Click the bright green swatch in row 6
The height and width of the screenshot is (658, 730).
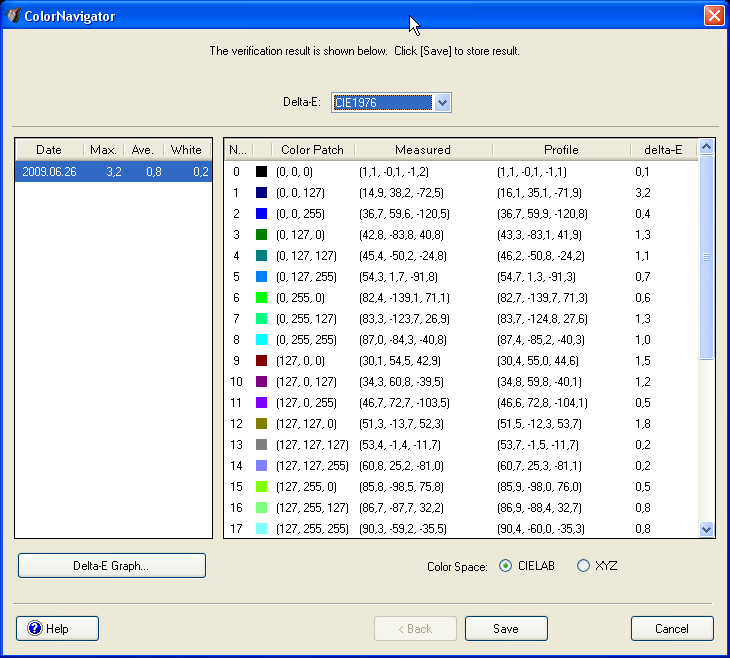261,298
